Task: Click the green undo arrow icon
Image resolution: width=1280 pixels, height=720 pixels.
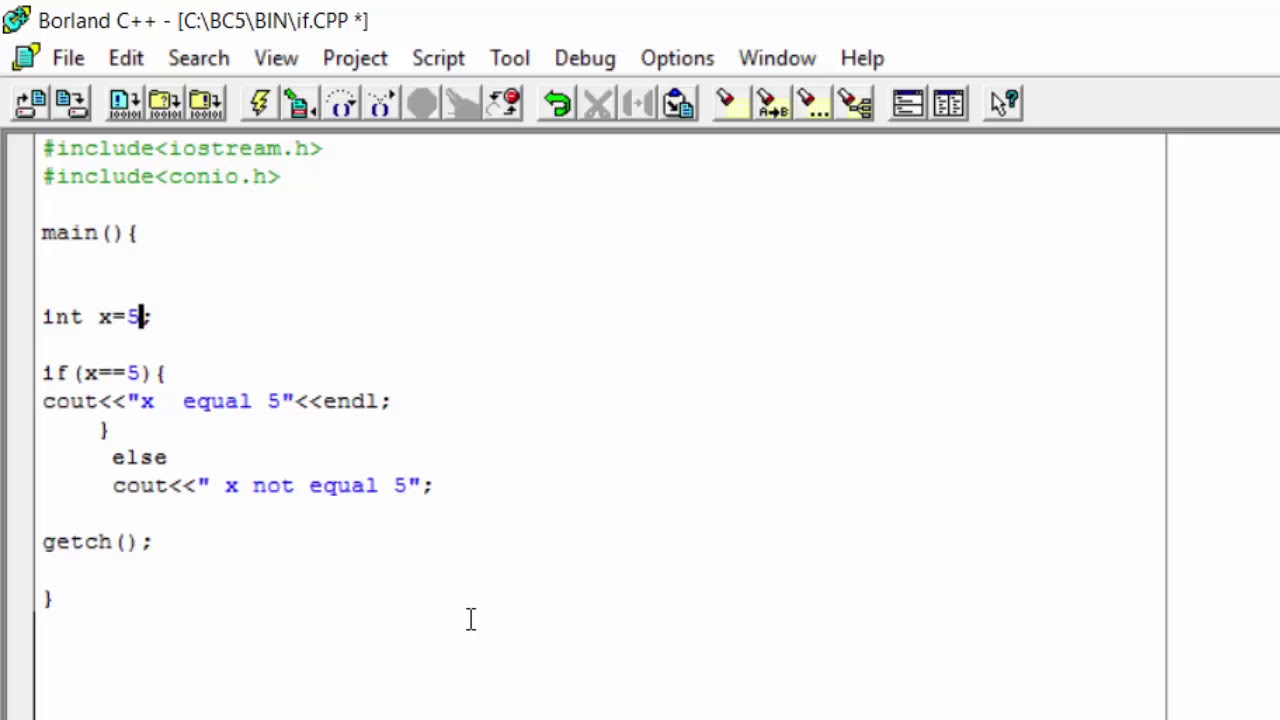Action: click(x=557, y=103)
